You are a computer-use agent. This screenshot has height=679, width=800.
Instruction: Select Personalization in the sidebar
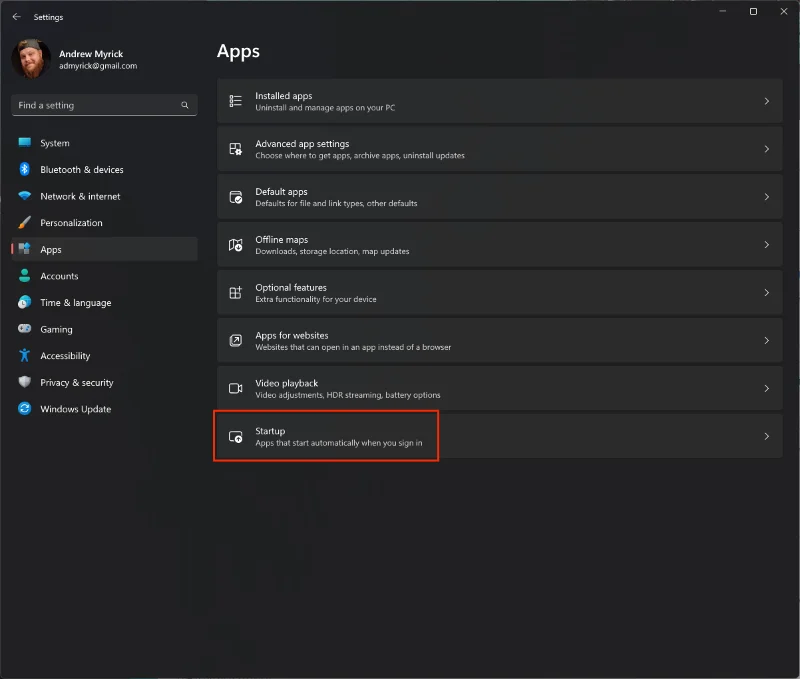click(71, 223)
